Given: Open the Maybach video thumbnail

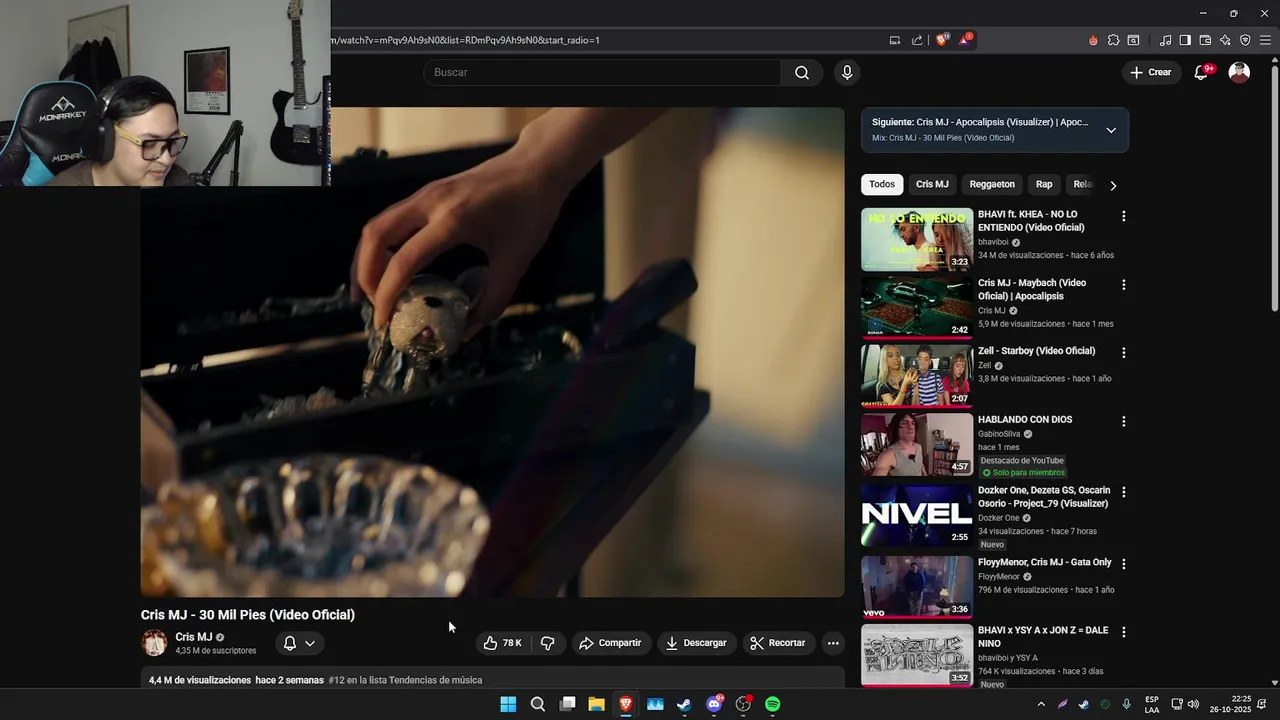Looking at the screenshot, I should tap(917, 308).
